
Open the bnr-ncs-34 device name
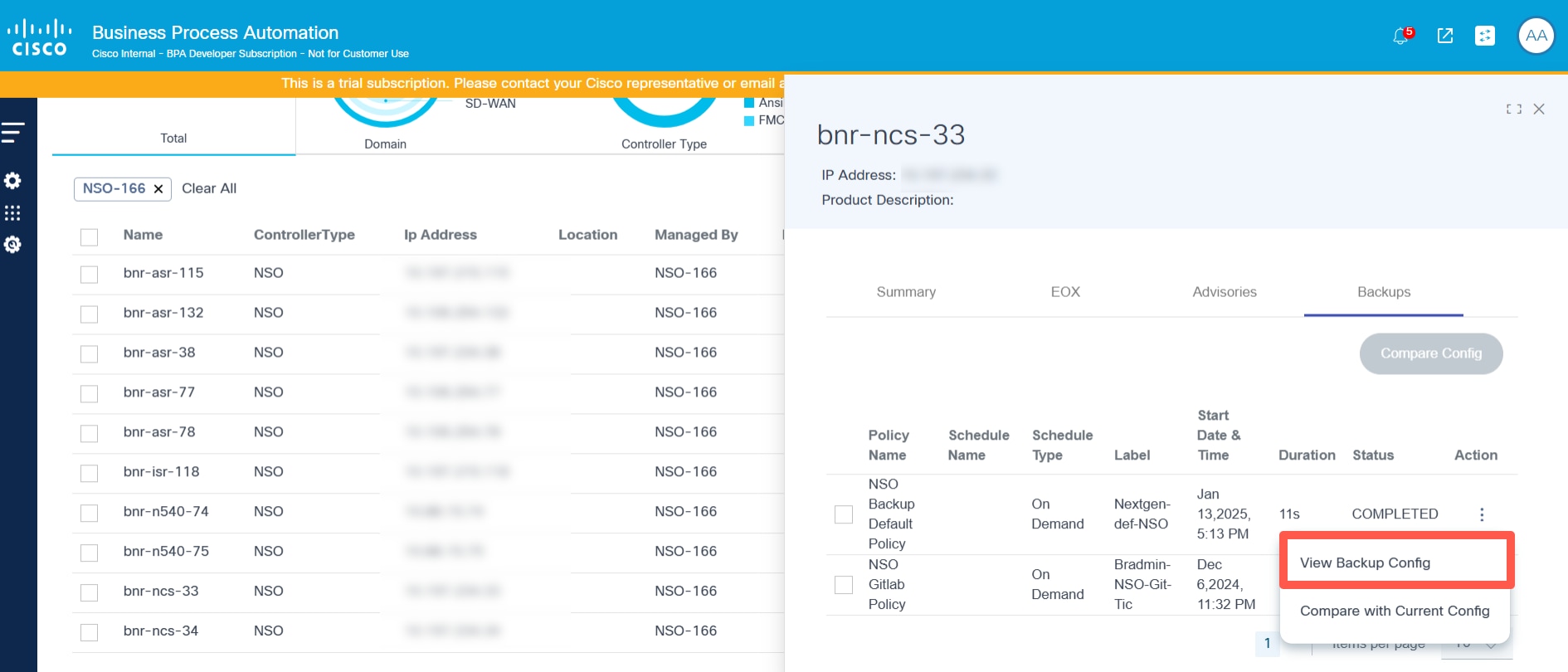coord(161,631)
